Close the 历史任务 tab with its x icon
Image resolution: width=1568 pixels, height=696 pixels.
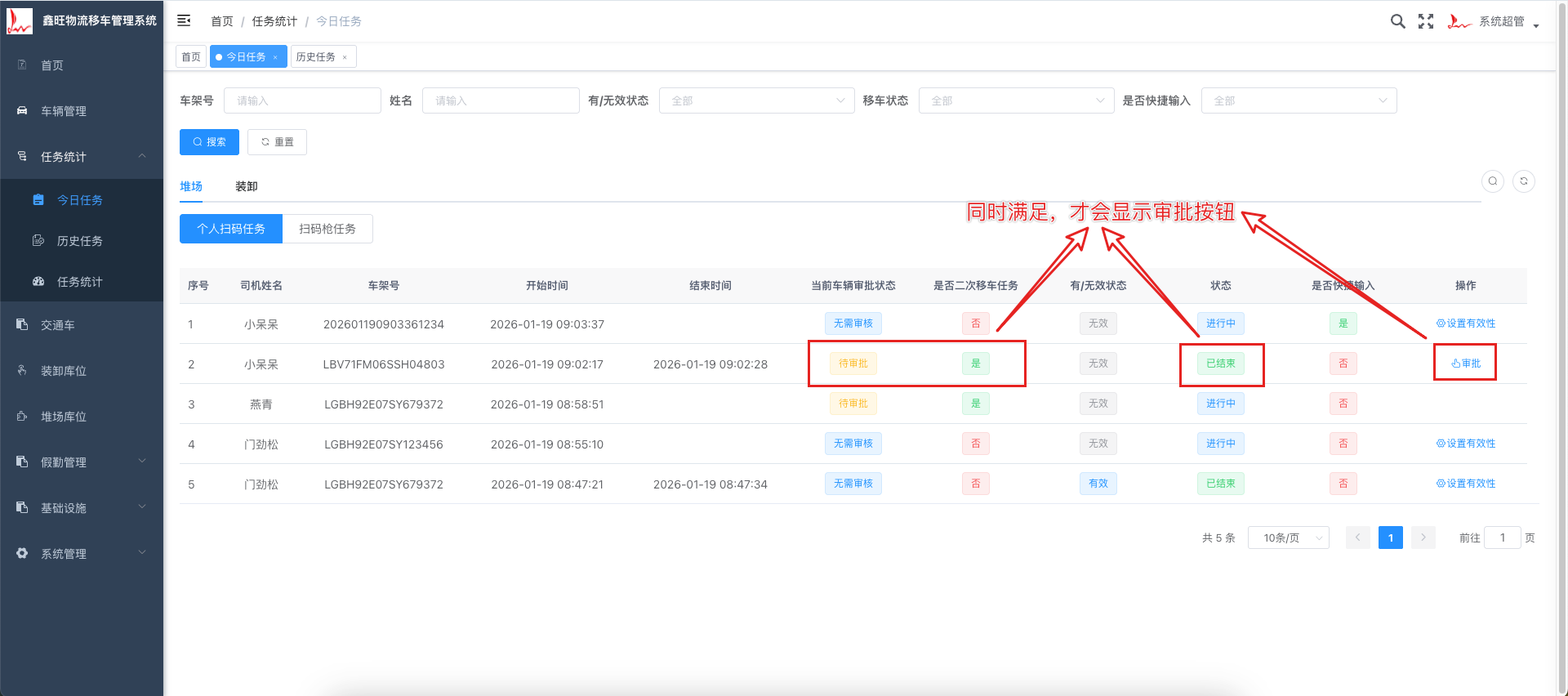(345, 57)
